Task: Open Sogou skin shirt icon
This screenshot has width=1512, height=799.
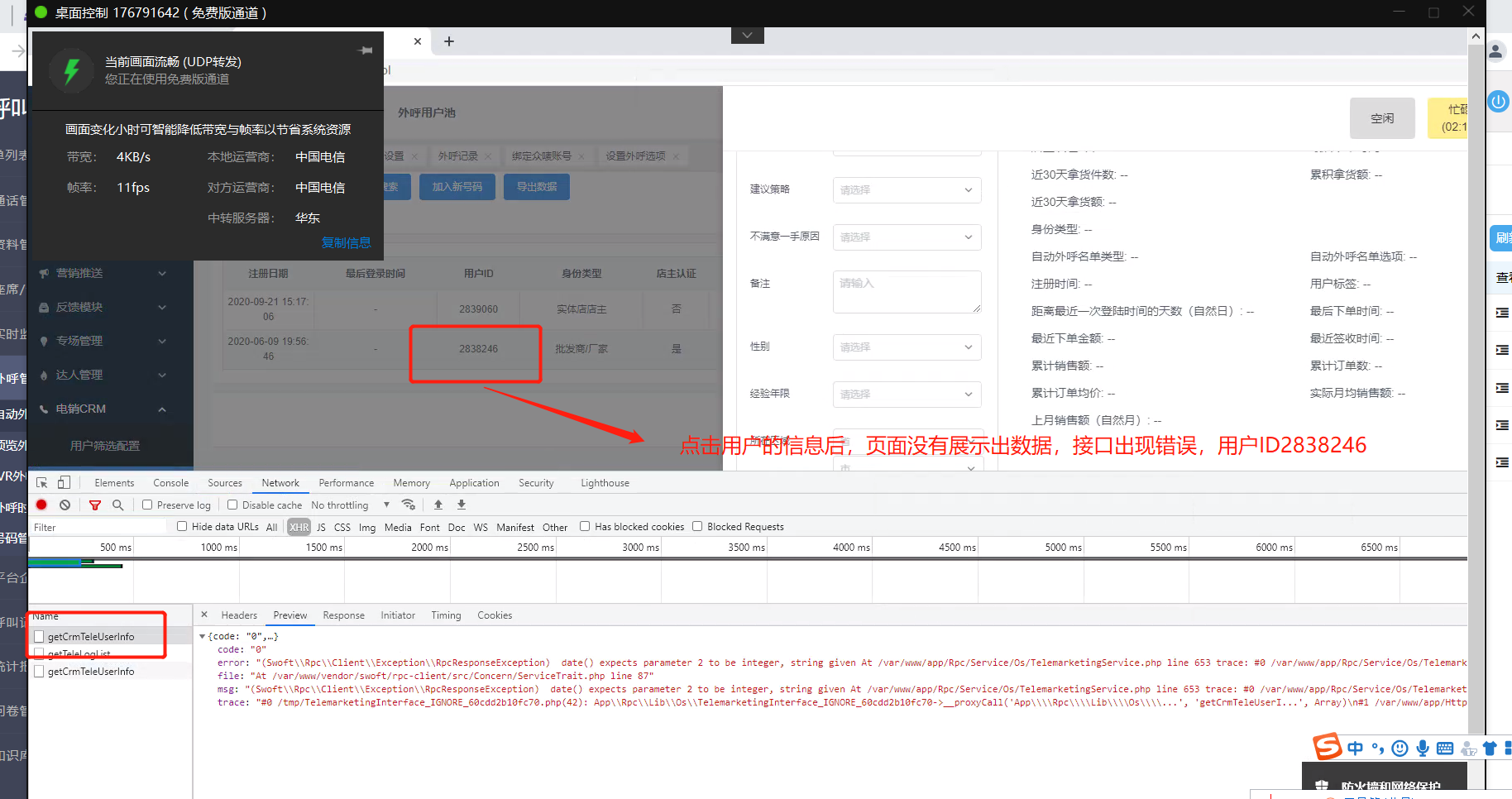Action: click(x=1490, y=749)
